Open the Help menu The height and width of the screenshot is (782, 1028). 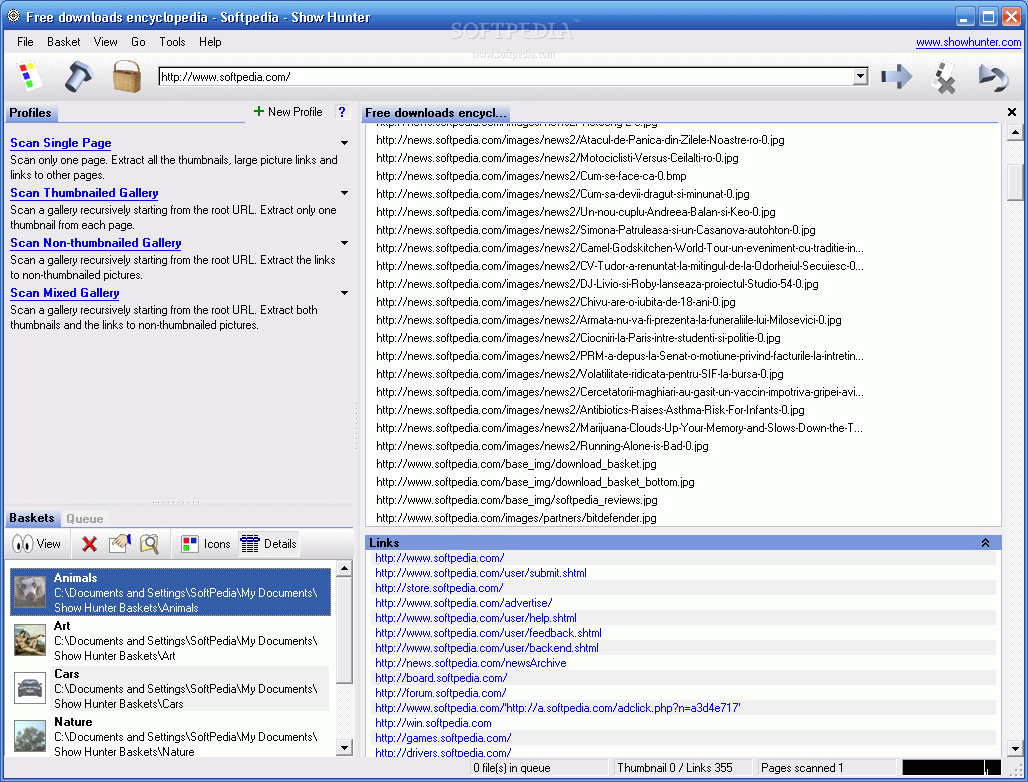click(210, 41)
